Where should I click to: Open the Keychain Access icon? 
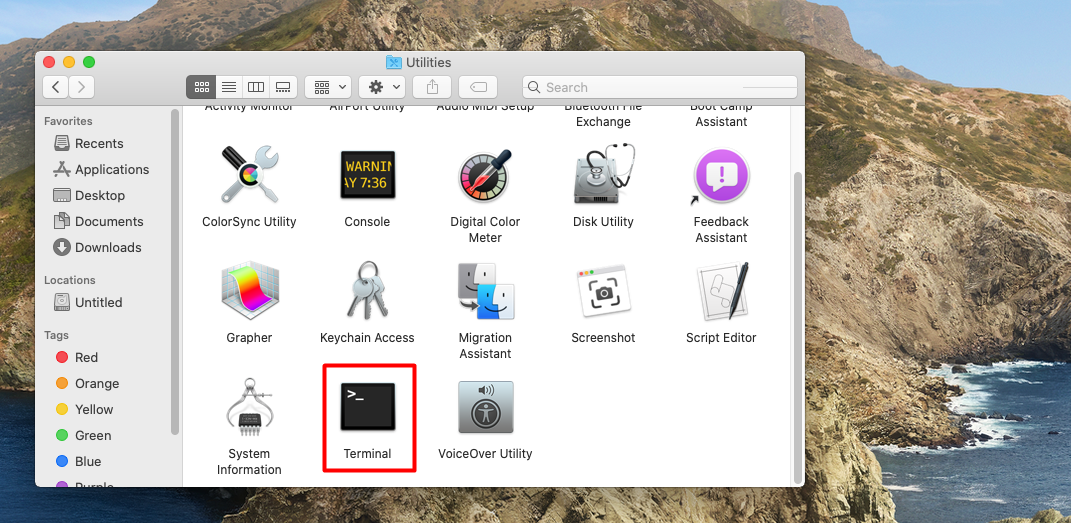[x=367, y=290]
